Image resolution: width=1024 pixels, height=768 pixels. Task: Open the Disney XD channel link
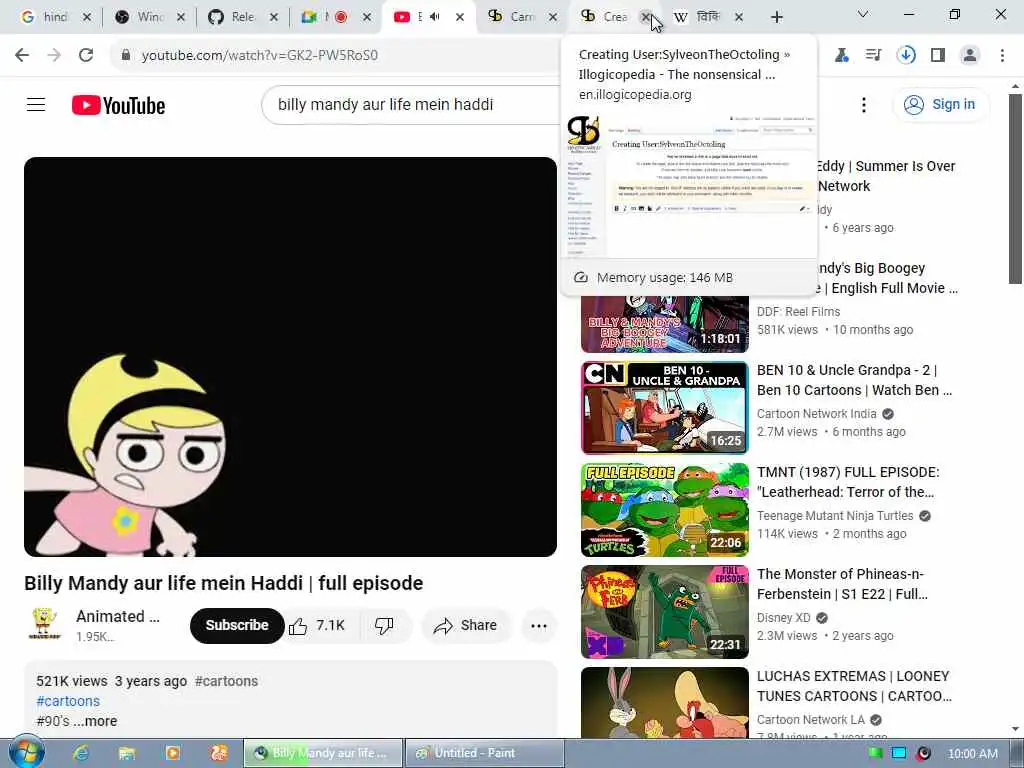point(783,617)
